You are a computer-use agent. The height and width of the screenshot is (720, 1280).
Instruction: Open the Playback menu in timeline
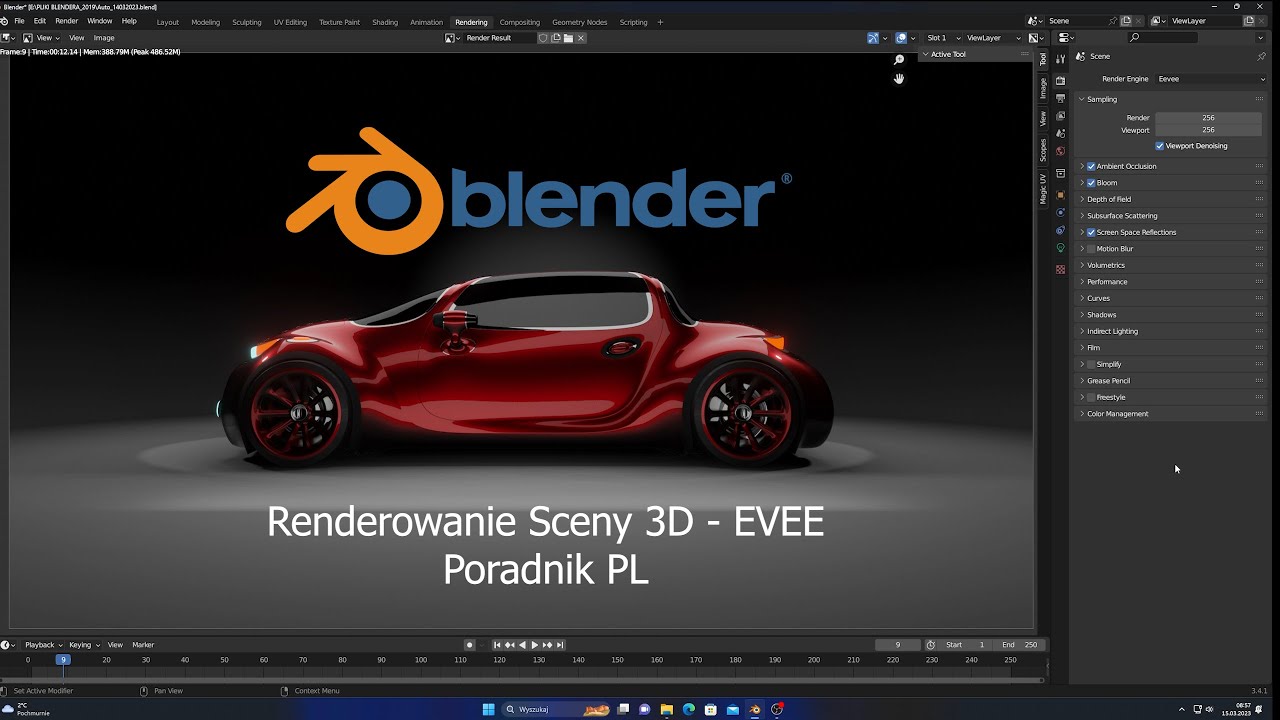coord(42,645)
